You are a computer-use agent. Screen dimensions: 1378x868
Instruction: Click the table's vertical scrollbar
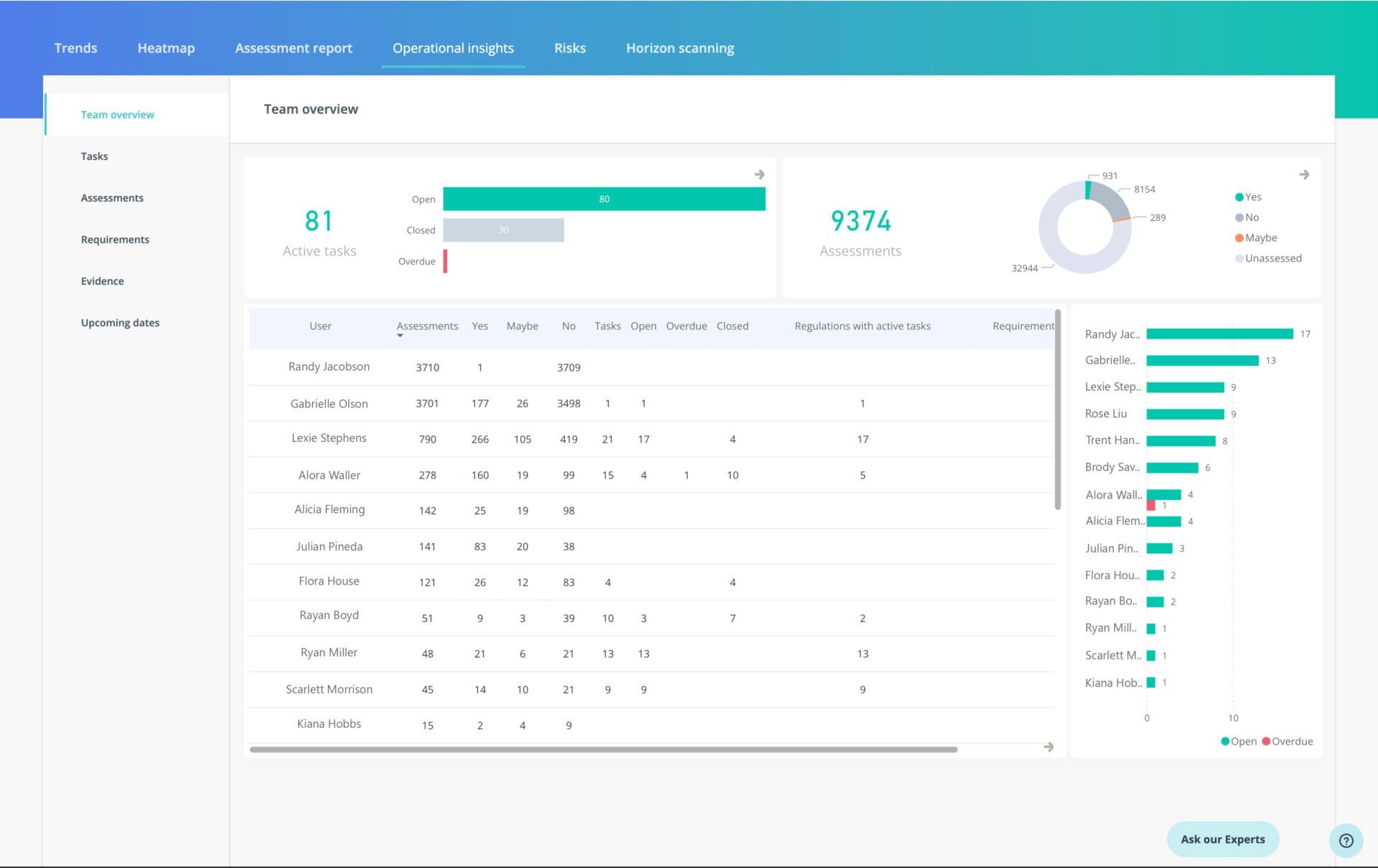(x=1057, y=409)
